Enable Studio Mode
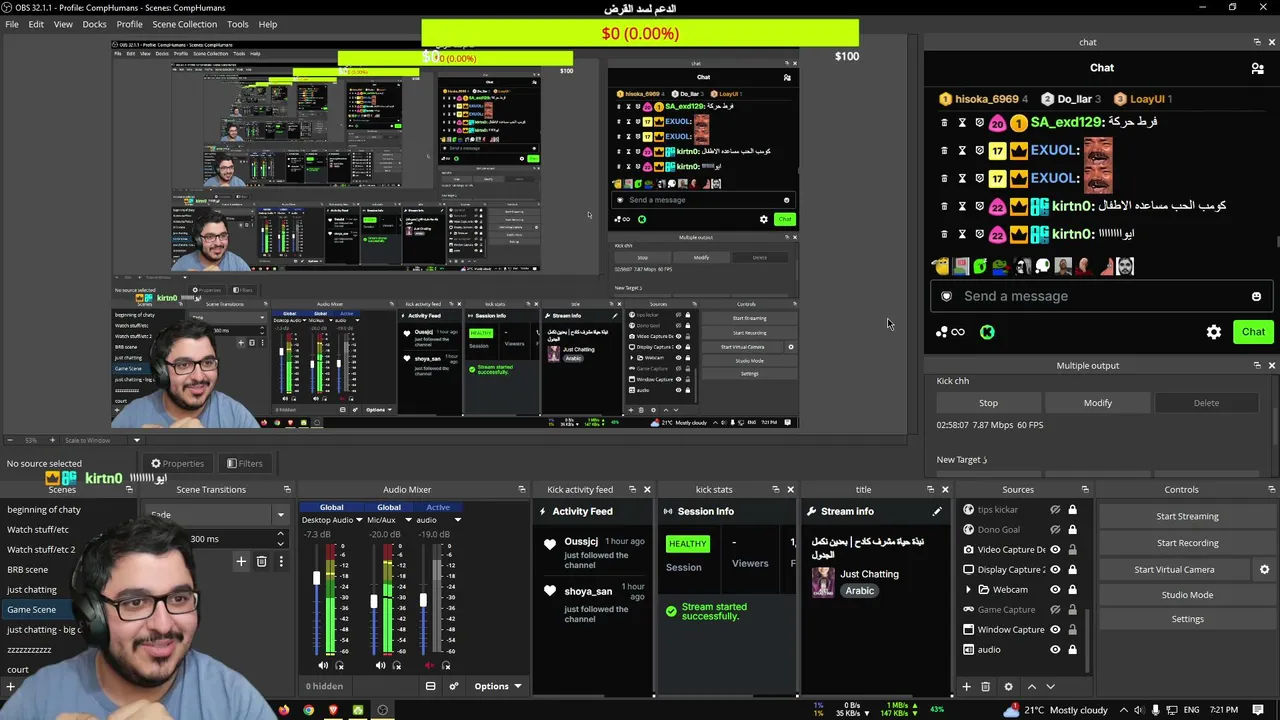 click(x=1187, y=595)
